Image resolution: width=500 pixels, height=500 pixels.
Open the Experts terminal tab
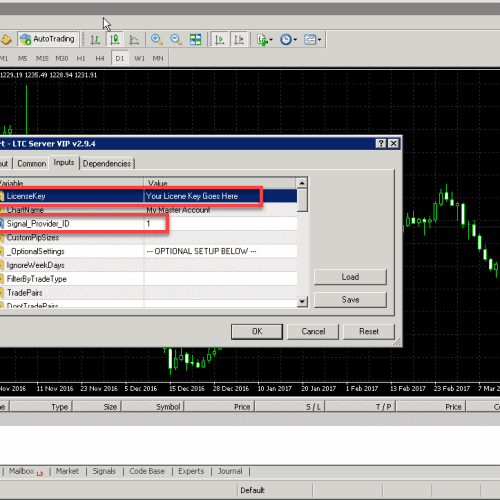pos(191,471)
